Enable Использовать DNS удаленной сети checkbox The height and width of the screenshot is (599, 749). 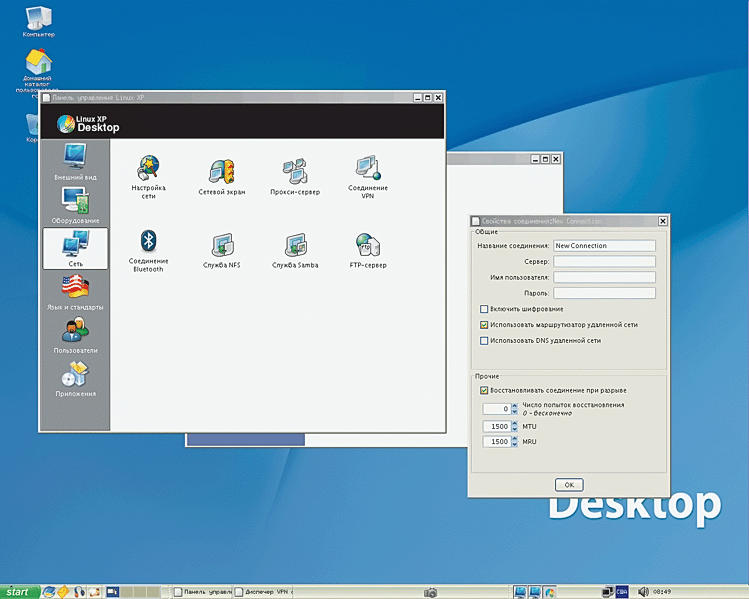[x=484, y=341]
